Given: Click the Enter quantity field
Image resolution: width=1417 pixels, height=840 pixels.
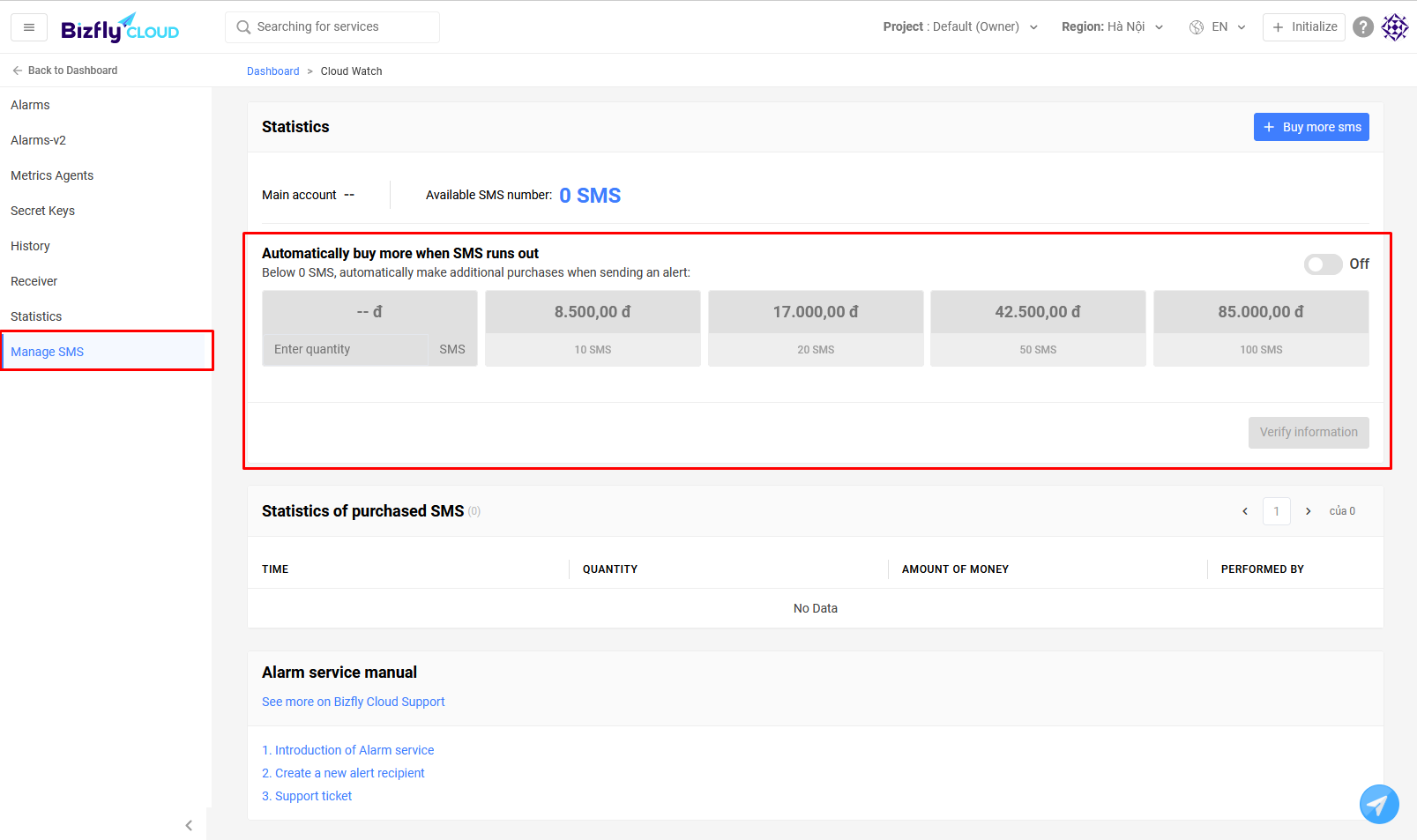Looking at the screenshot, I should click(345, 350).
